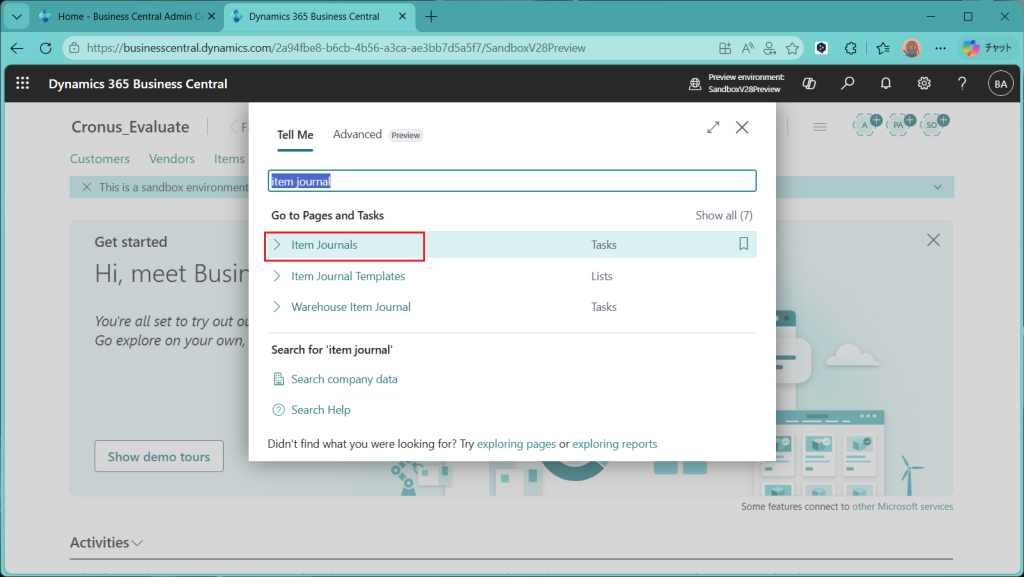Expand the Item Journals result chevron

277,245
